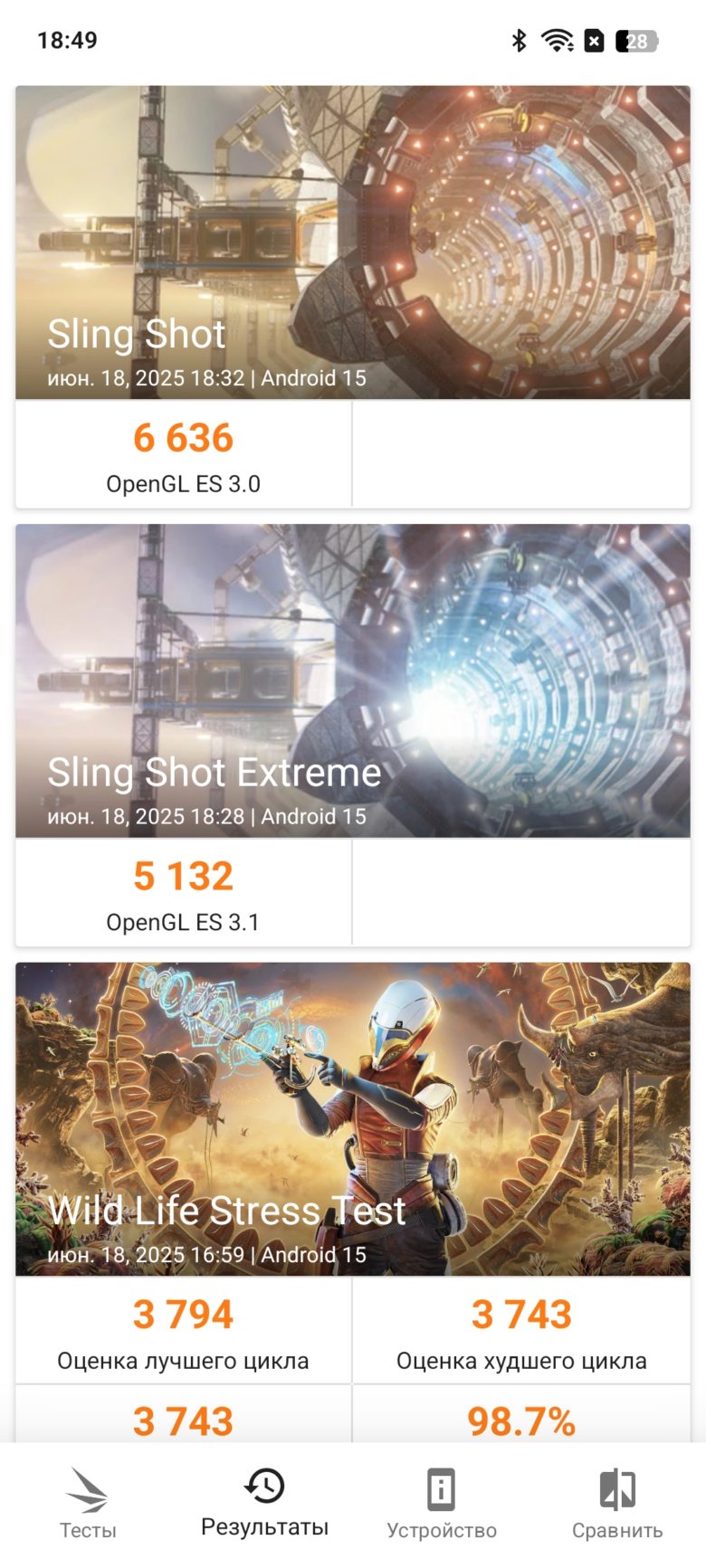Image resolution: width=706 pixels, height=1568 pixels.
Task: Open the Тесты tab icon
Action: pyautogui.click(x=88, y=1489)
